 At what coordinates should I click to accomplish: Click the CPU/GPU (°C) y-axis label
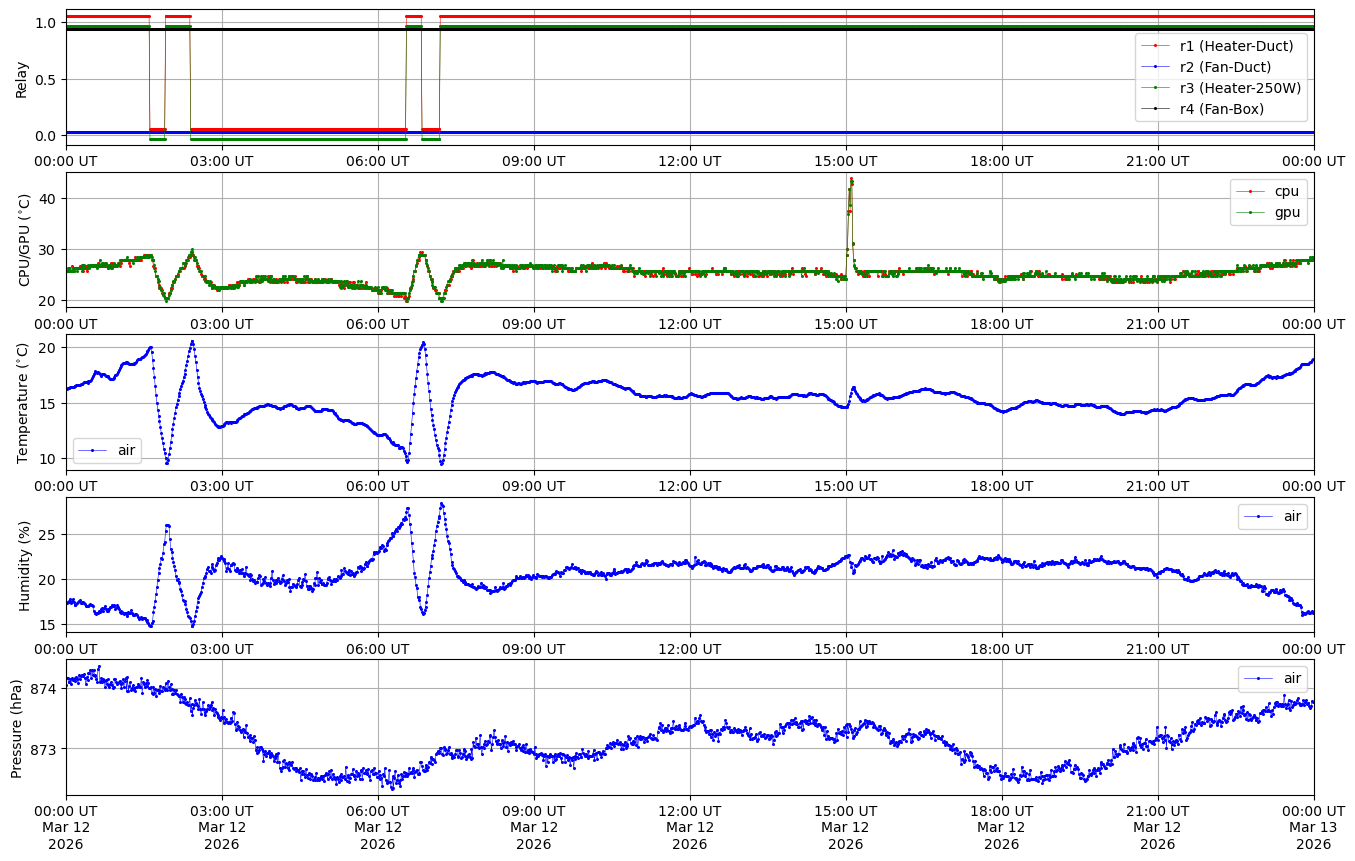point(24,240)
